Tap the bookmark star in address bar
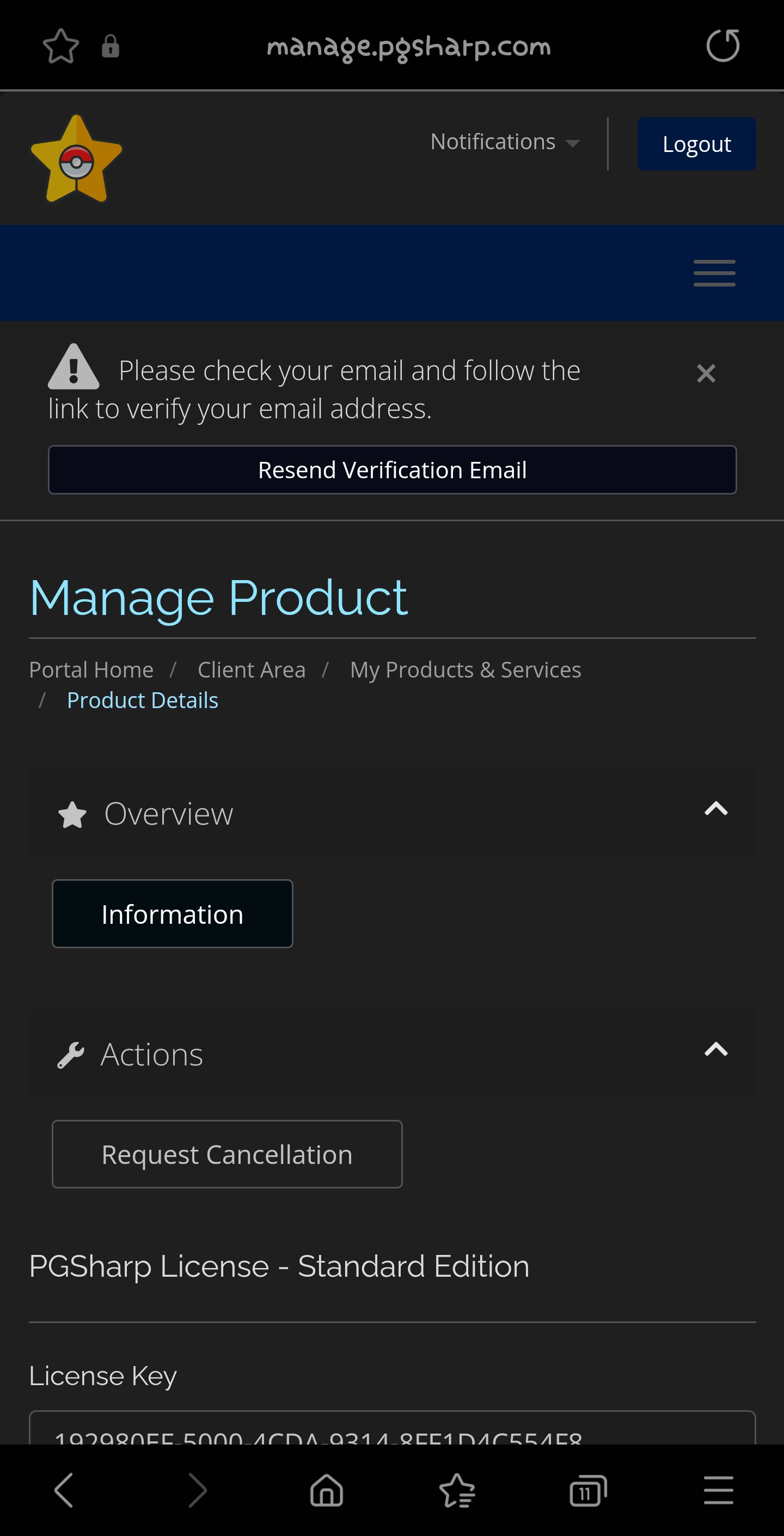 click(61, 46)
